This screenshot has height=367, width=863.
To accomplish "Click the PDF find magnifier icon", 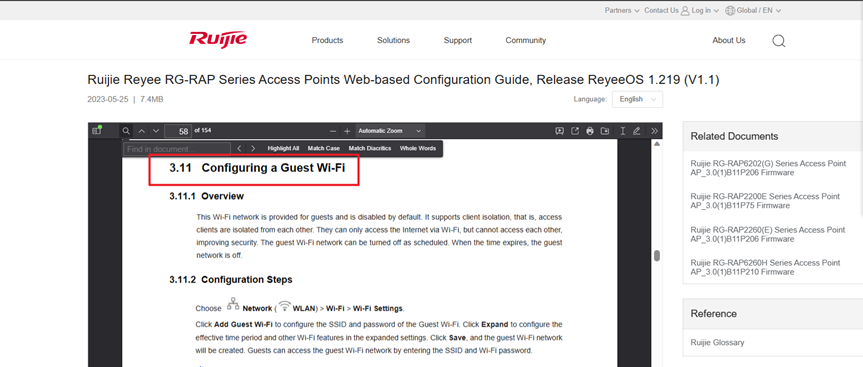I will click(x=126, y=131).
